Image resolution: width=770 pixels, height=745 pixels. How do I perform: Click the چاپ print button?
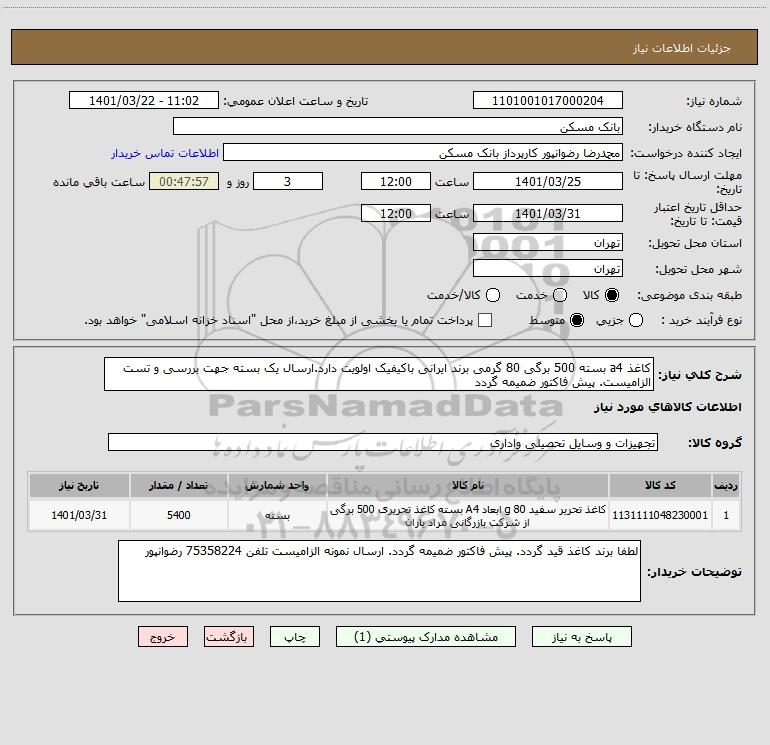[295, 637]
